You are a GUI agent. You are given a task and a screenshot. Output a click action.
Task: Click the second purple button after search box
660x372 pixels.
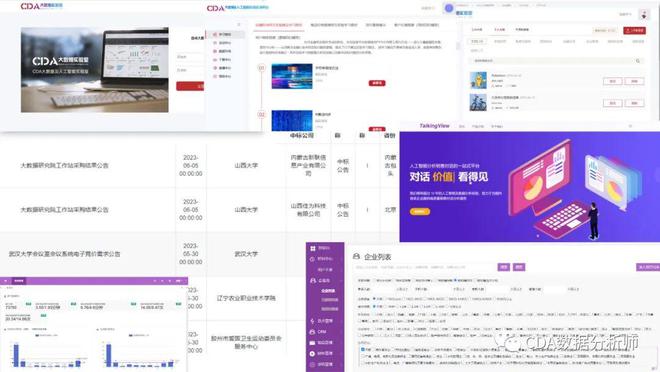[519, 267]
